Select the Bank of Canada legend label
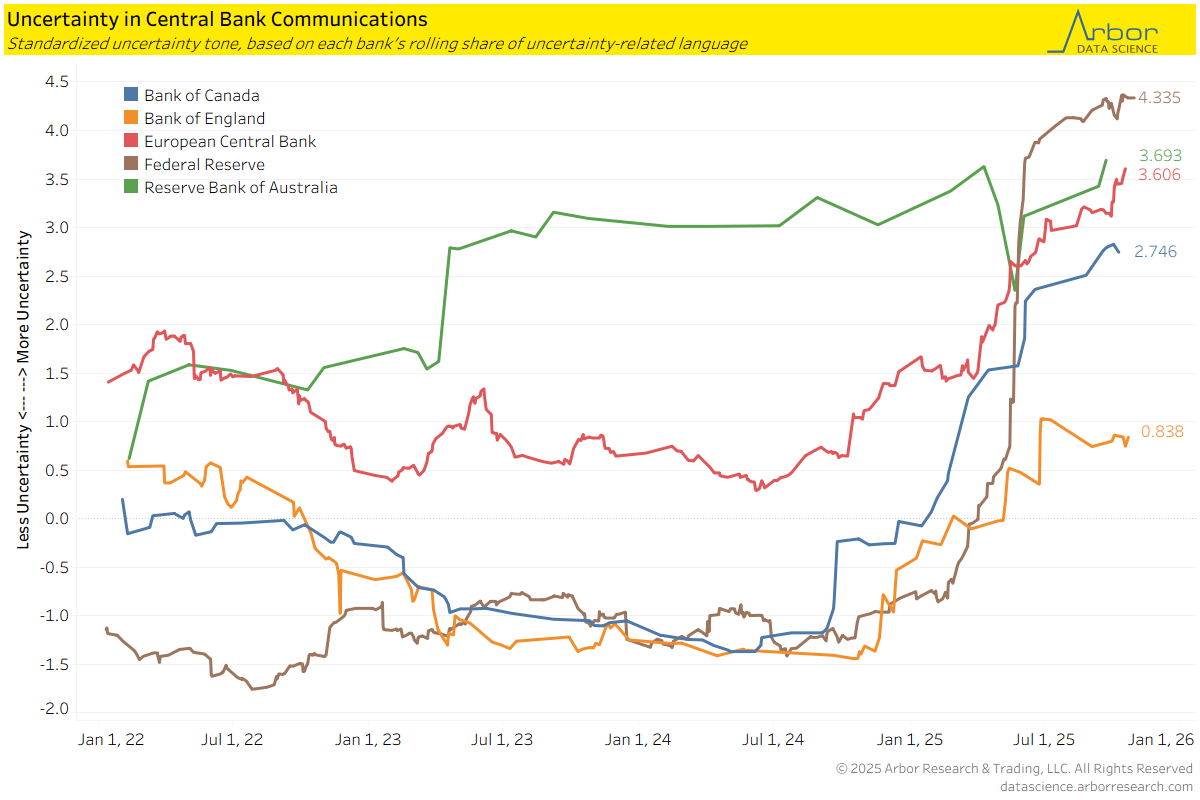Screen dimensions: 1200x800 [201, 95]
